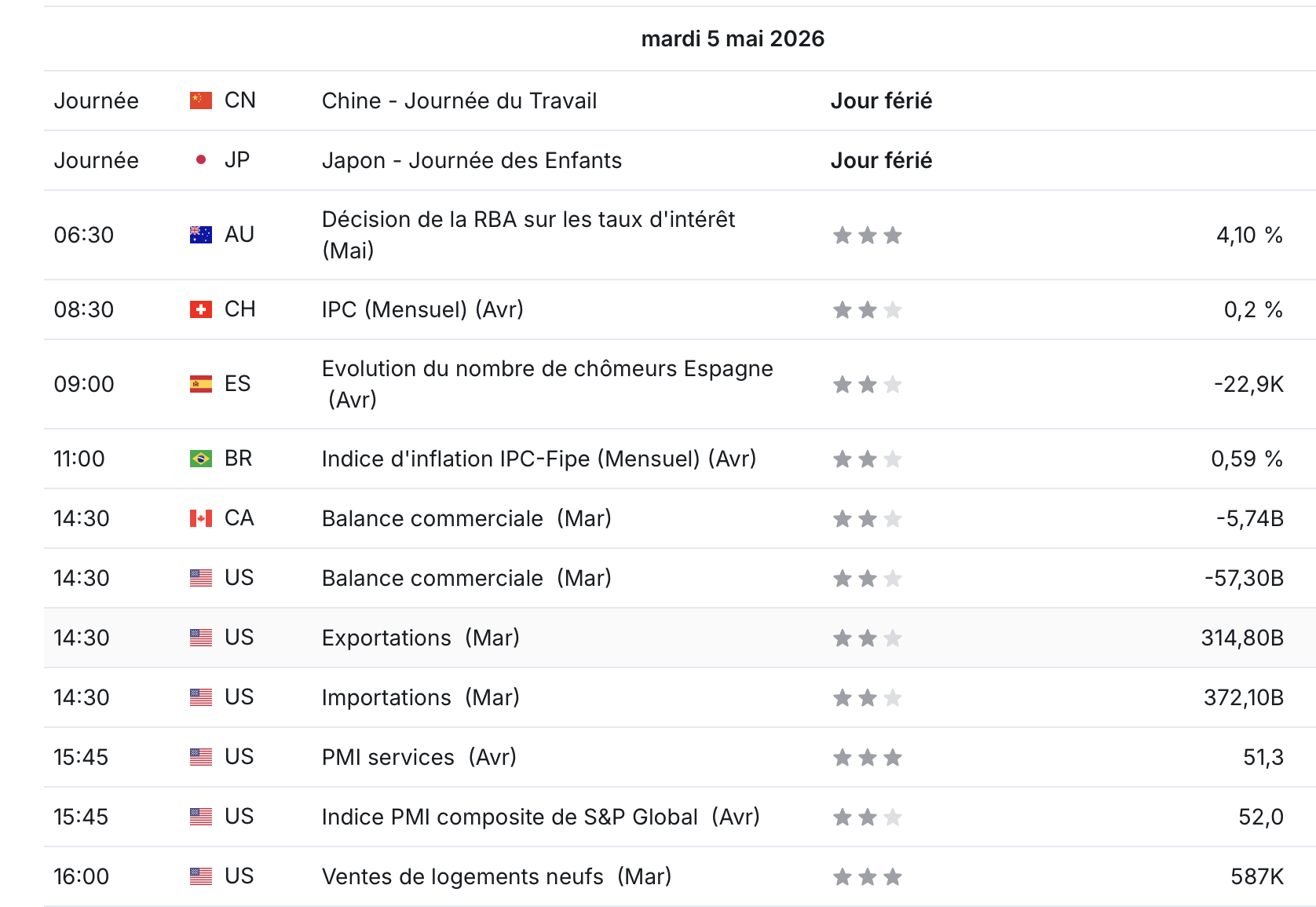Click the Spain flag icon
Viewport: 1316px width, 907px height.
pos(201,384)
